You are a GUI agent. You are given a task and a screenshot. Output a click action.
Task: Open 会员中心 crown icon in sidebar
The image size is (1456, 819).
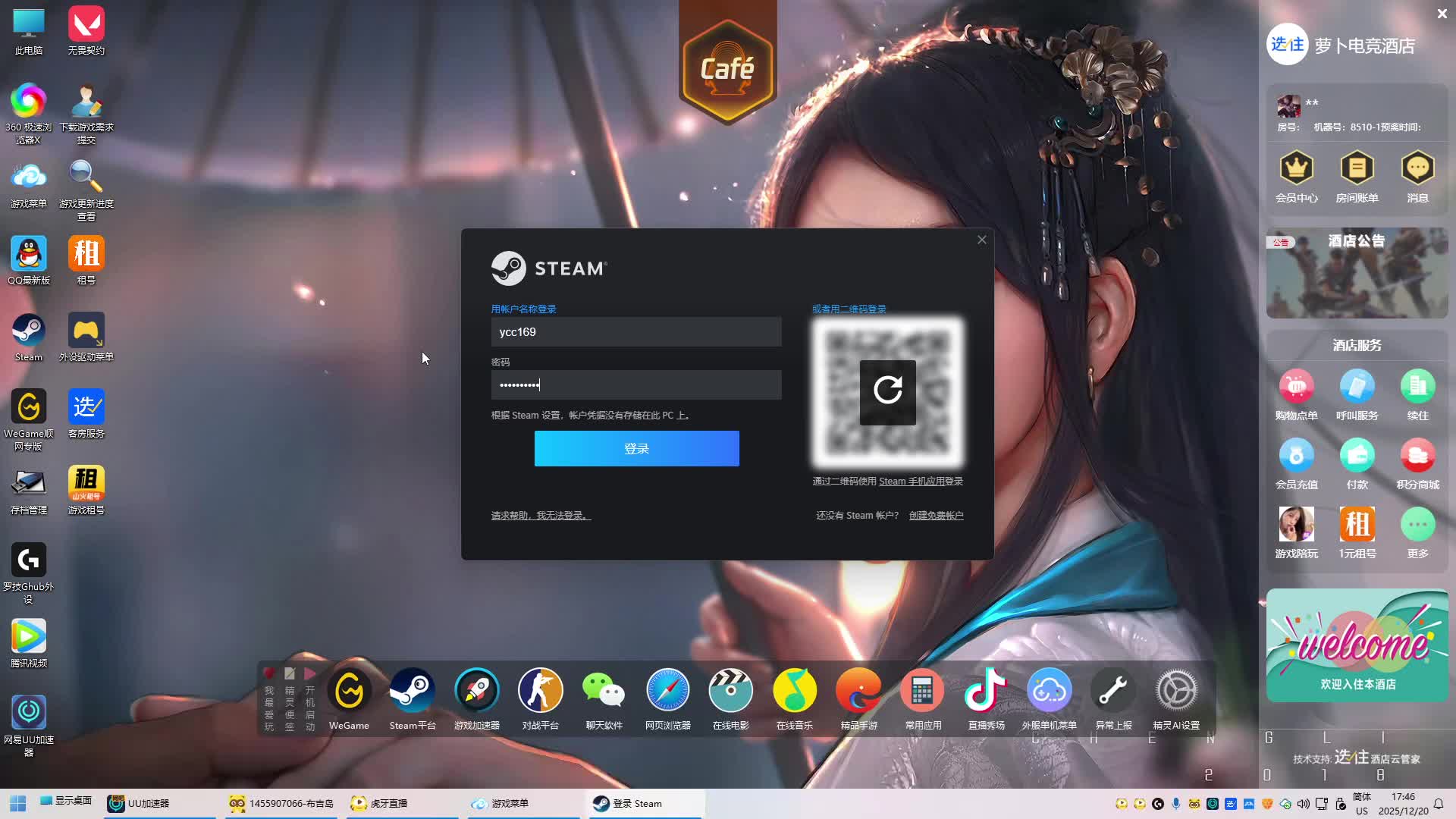(1296, 168)
